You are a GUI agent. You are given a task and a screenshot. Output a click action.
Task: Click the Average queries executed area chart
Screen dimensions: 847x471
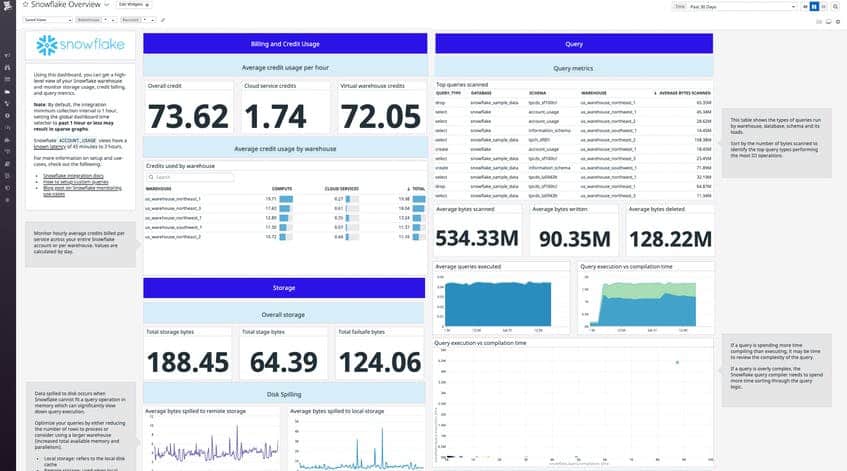click(x=497, y=304)
